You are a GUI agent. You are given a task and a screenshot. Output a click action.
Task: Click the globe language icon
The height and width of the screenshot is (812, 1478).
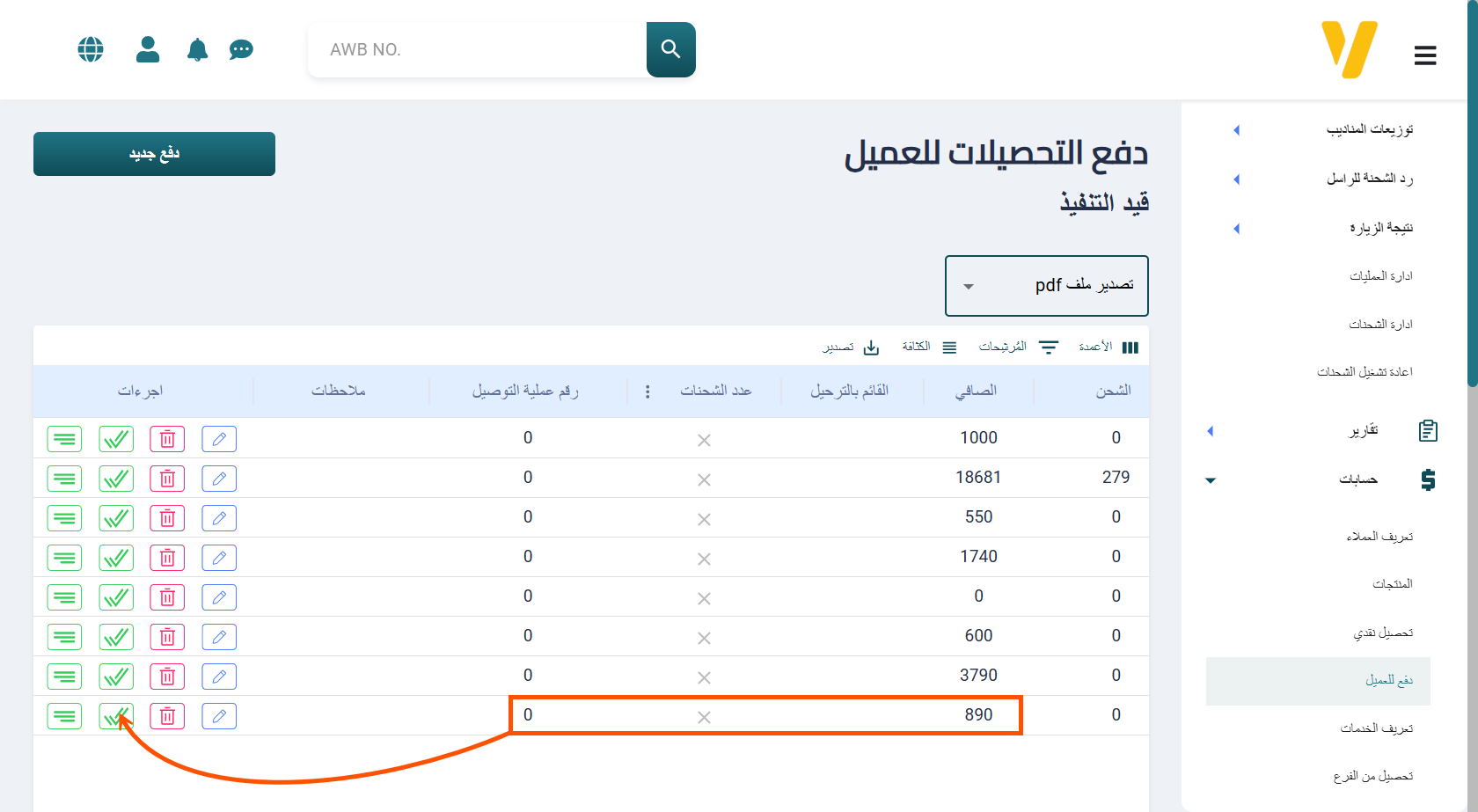[91, 49]
